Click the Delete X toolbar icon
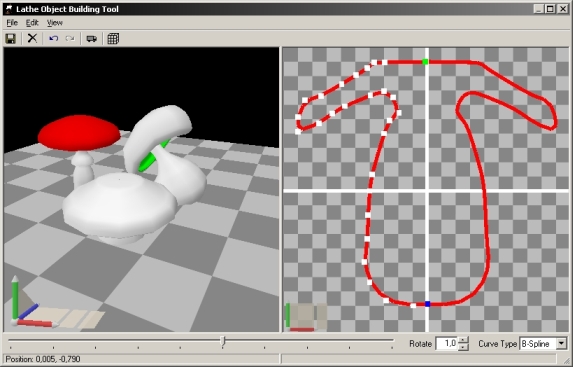 point(33,38)
